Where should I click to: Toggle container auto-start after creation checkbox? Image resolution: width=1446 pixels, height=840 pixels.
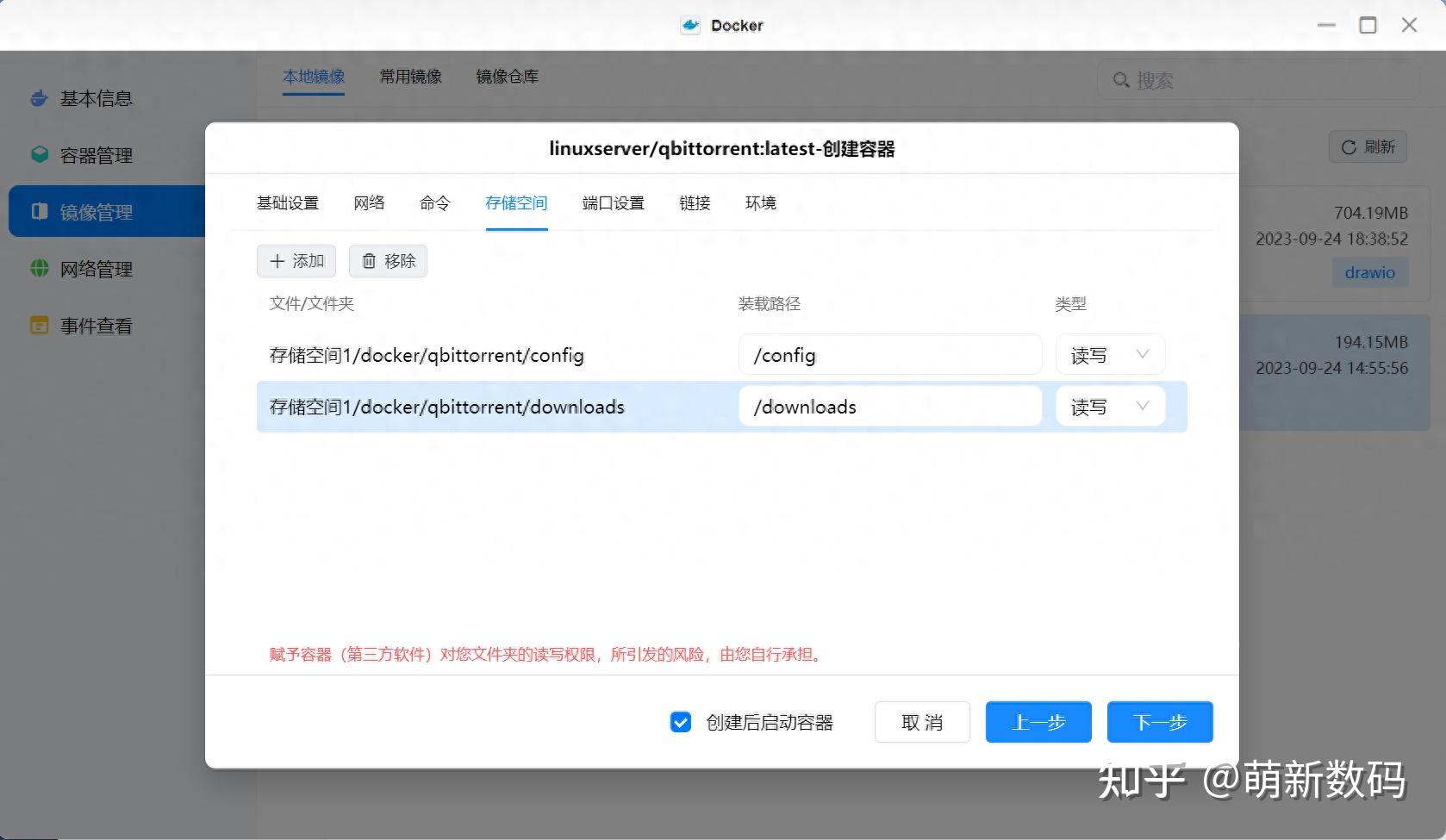pyautogui.click(x=681, y=722)
